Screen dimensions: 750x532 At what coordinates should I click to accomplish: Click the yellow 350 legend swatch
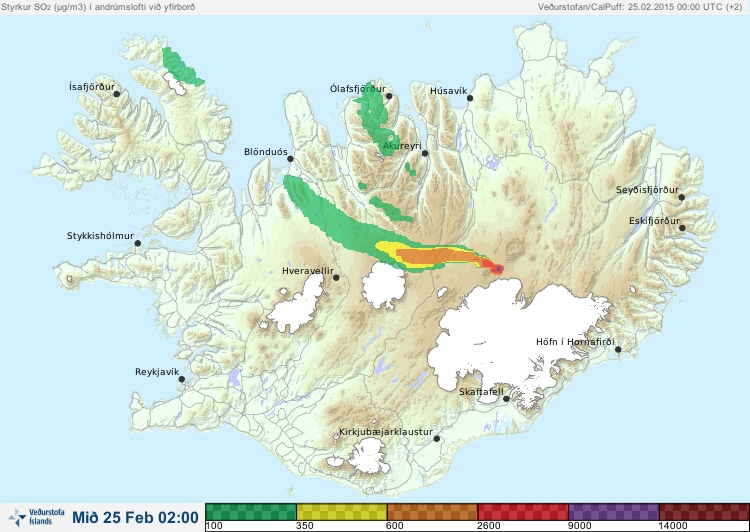tap(342, 512)
